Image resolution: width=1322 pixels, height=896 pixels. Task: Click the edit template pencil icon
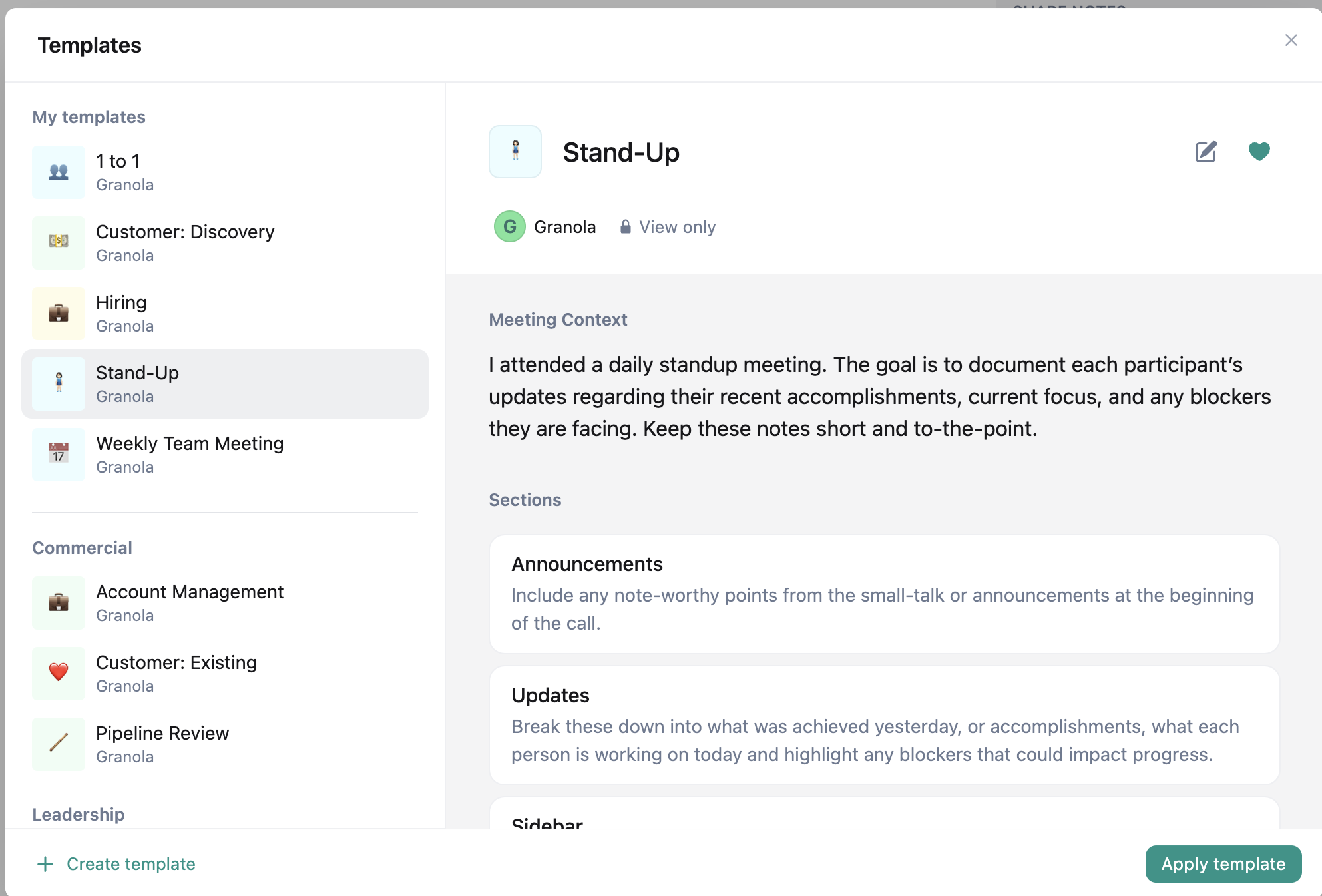(x=1206, y=152)
